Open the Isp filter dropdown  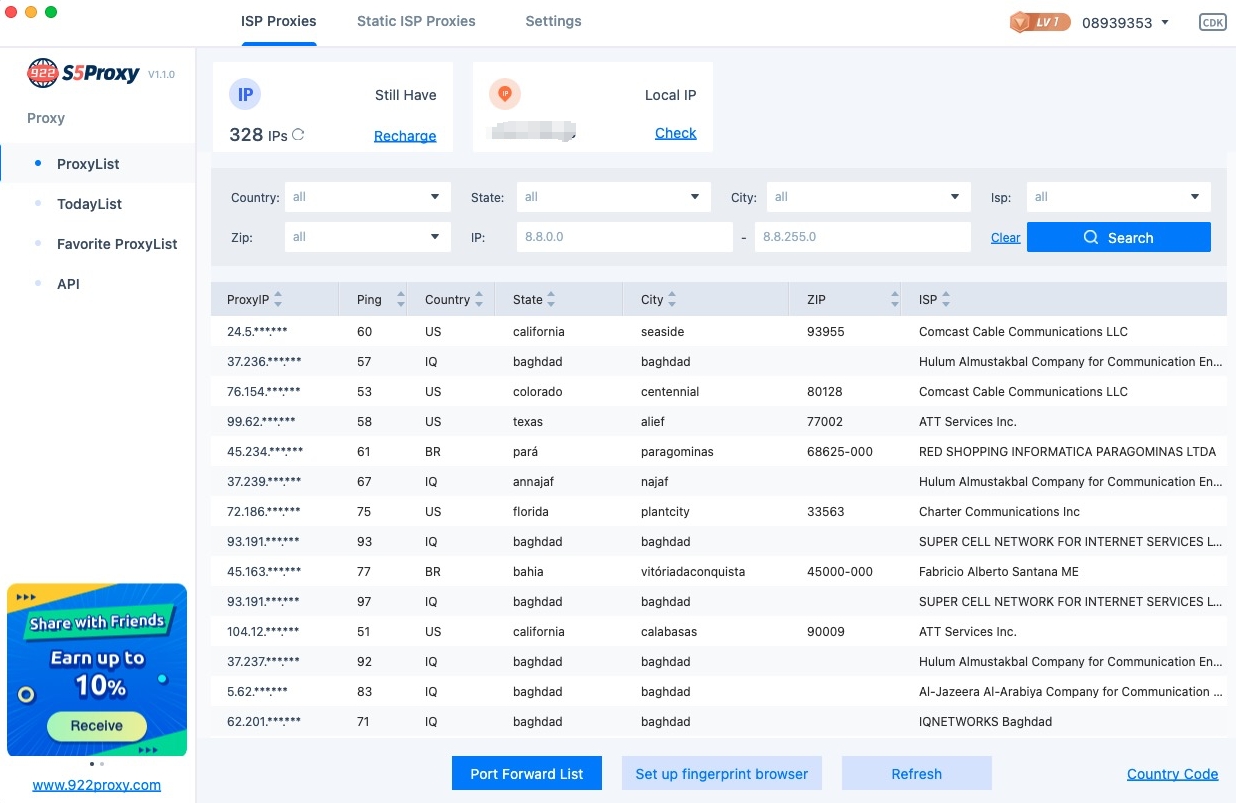(1118, 197)
